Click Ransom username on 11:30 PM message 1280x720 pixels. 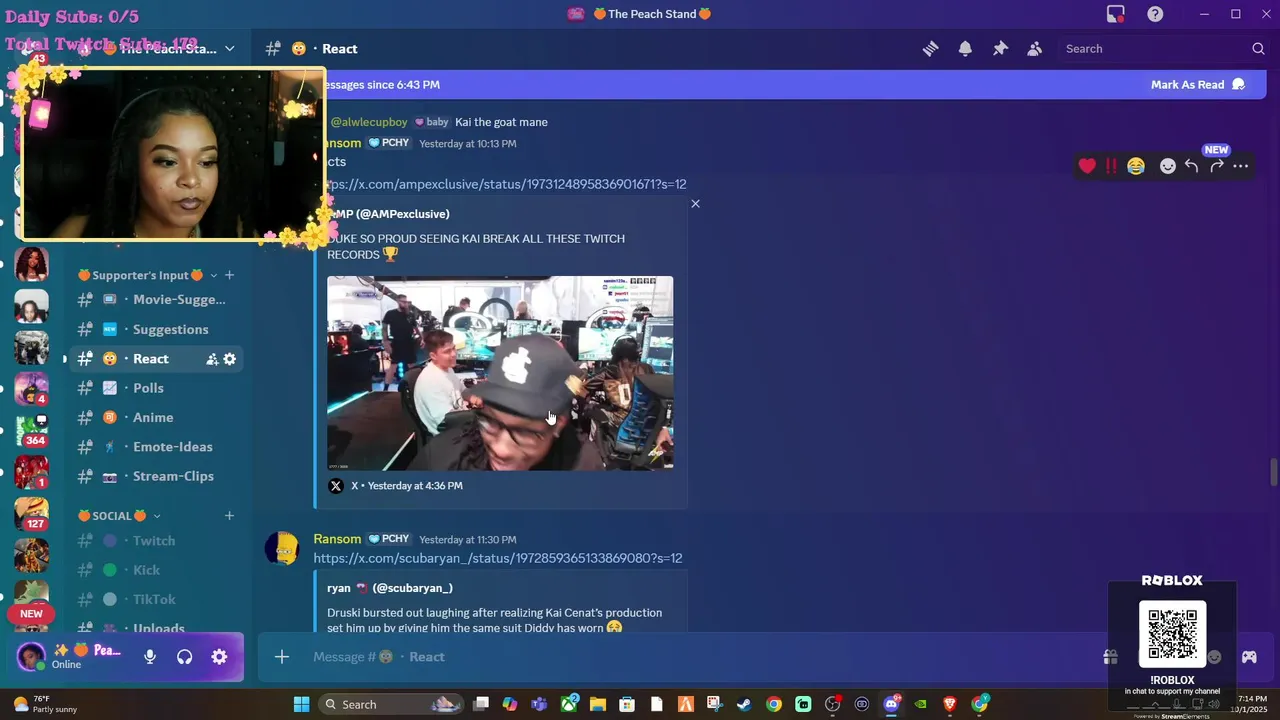click(x=337, y=539)
